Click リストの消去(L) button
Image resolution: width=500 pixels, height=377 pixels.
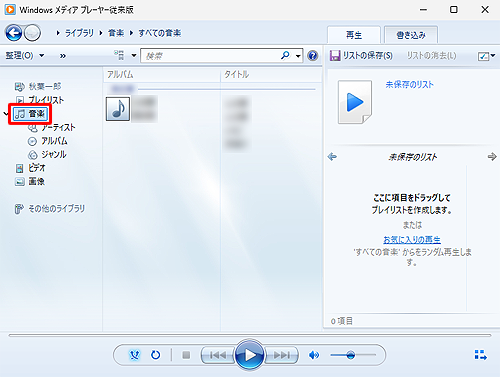tap(431, 55)
